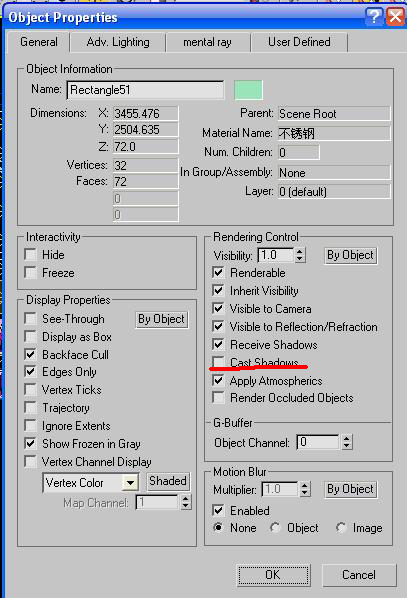The image size is (407, 598).
Task: Increase the Visibility spinner value
Action: pos(300,251)
